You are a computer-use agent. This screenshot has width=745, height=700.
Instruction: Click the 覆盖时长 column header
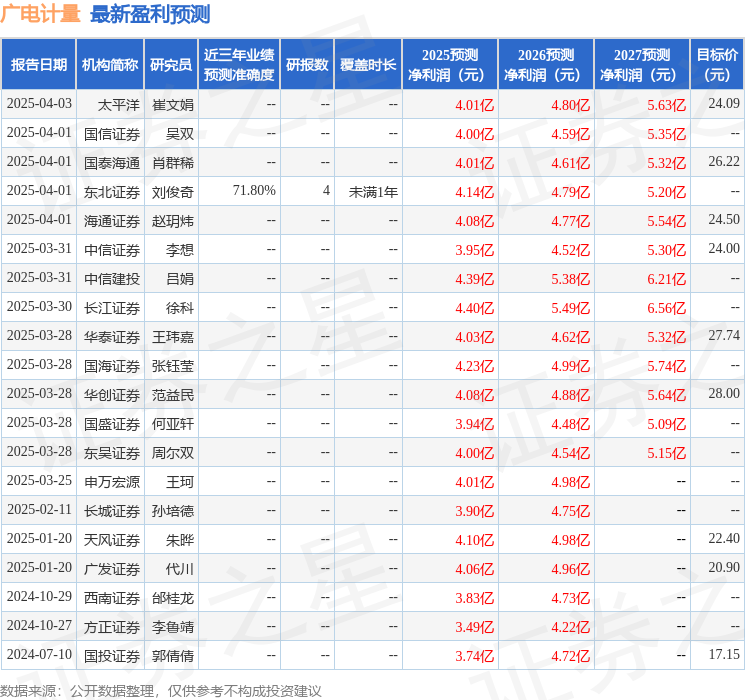click(368, 65)
